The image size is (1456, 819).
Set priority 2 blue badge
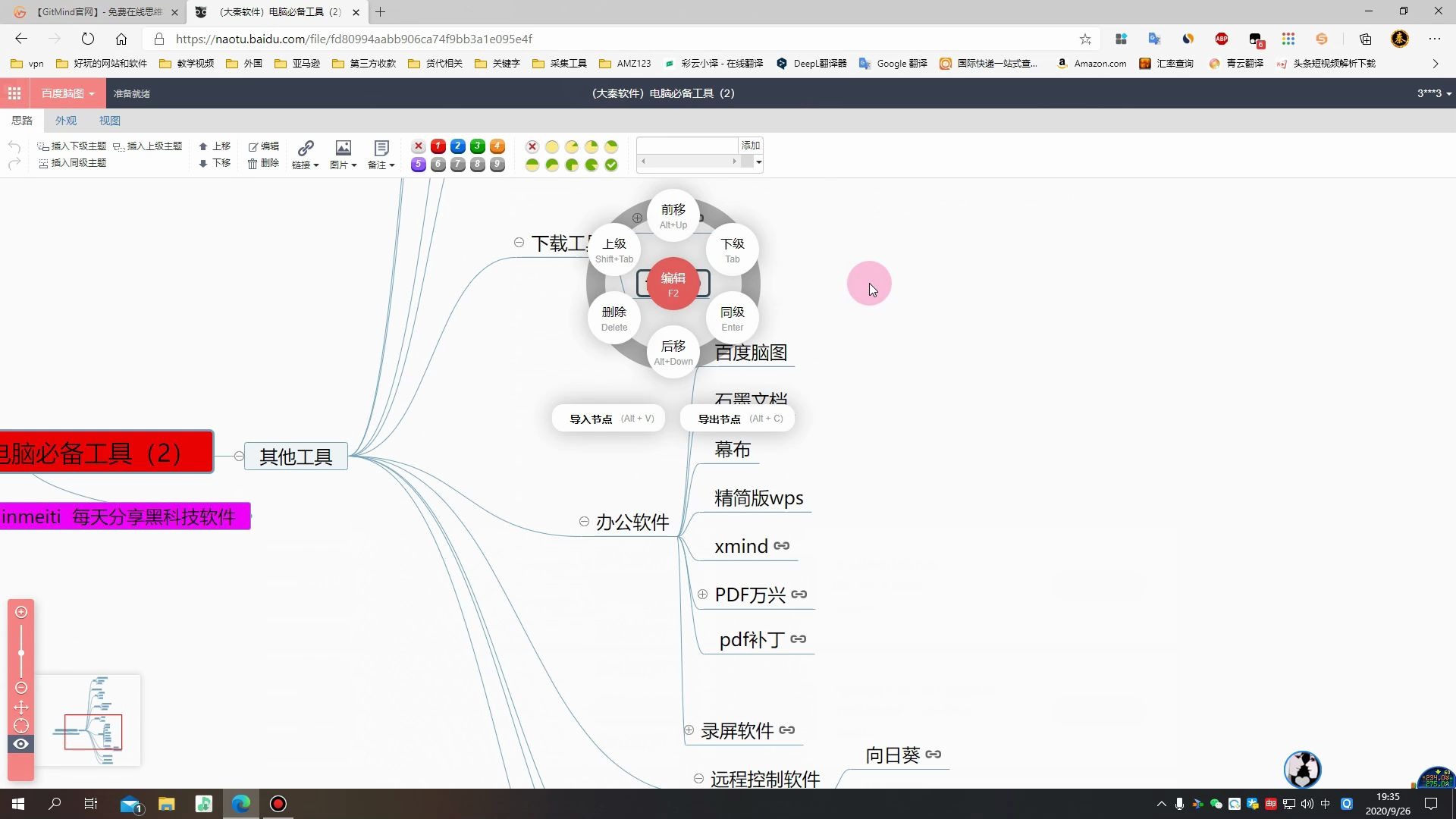457,146
